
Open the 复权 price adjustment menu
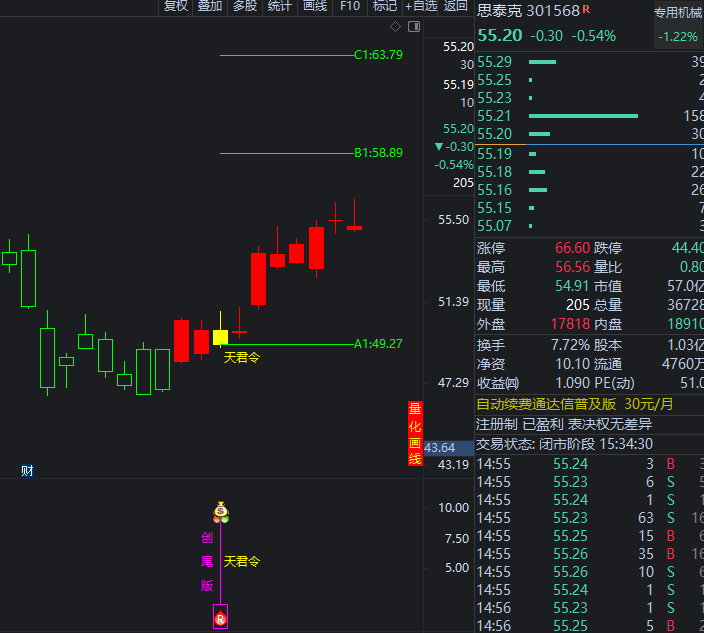click(175, 6)
